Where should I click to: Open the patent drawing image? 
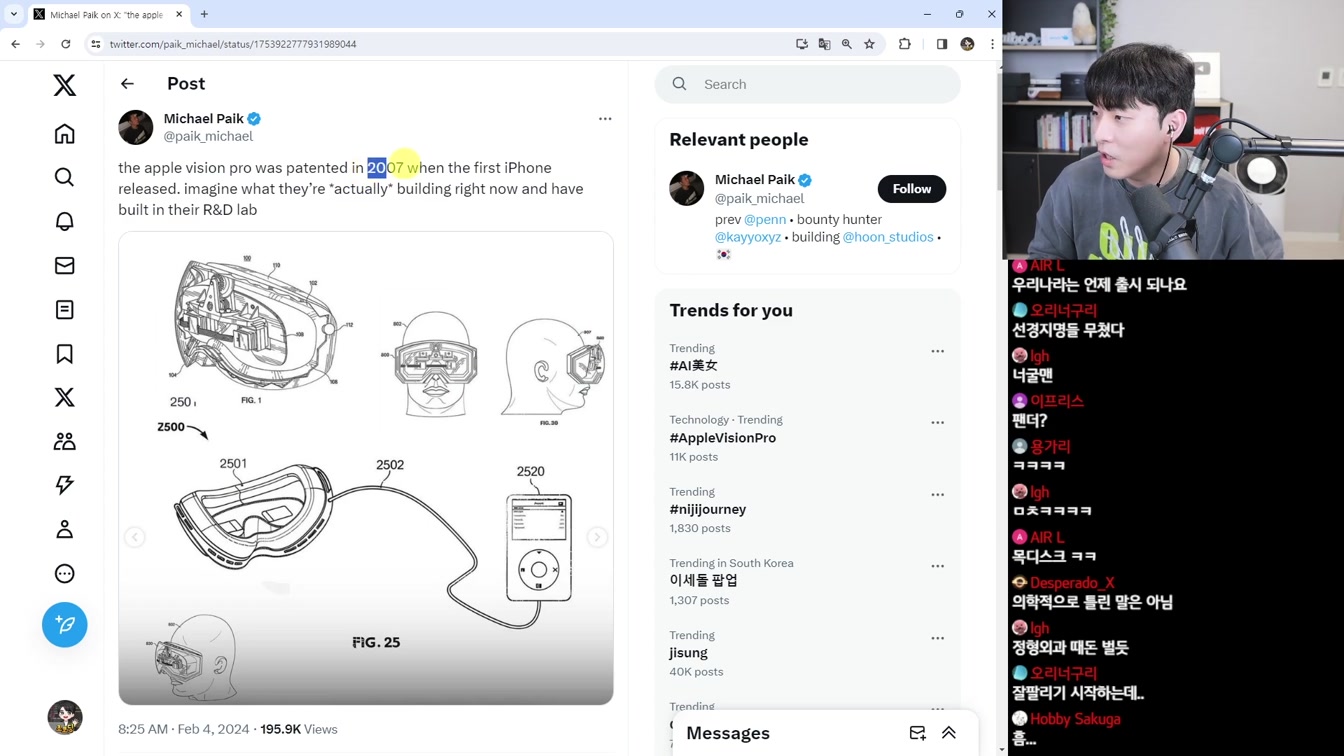366,468
